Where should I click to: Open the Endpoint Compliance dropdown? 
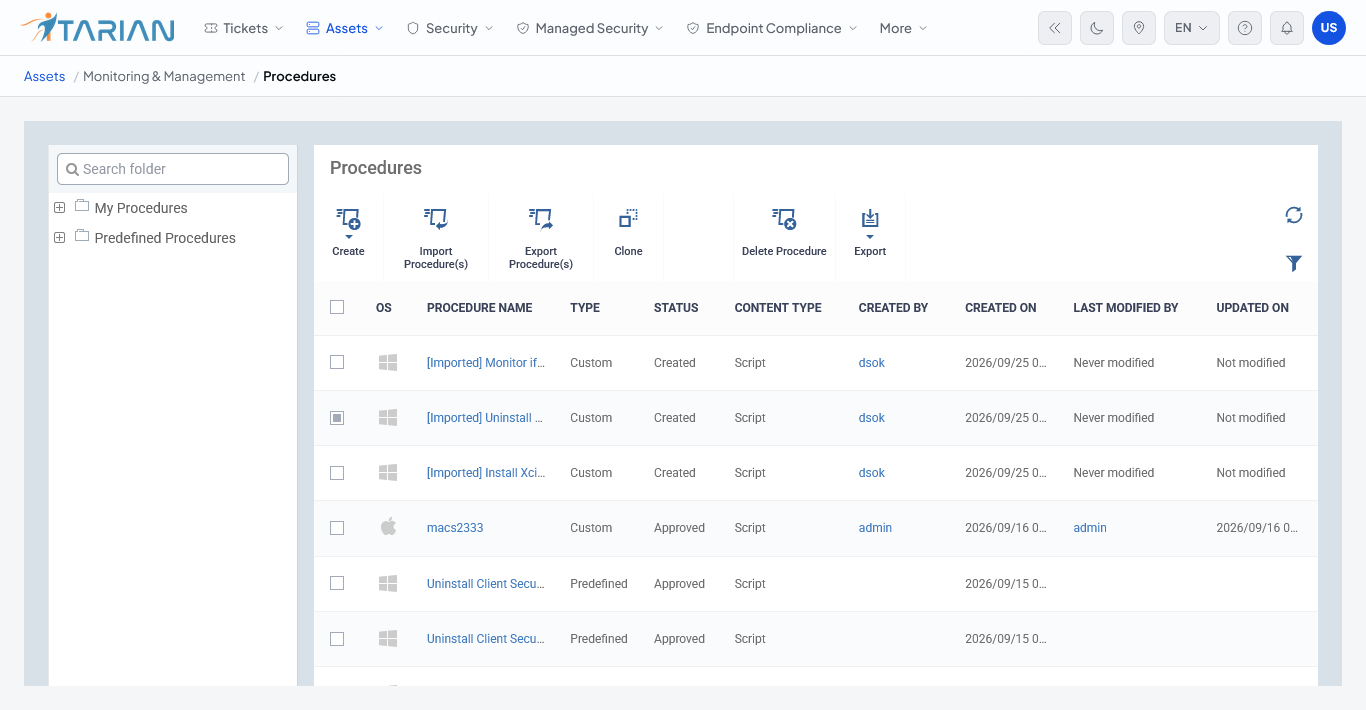click(772, 28)
